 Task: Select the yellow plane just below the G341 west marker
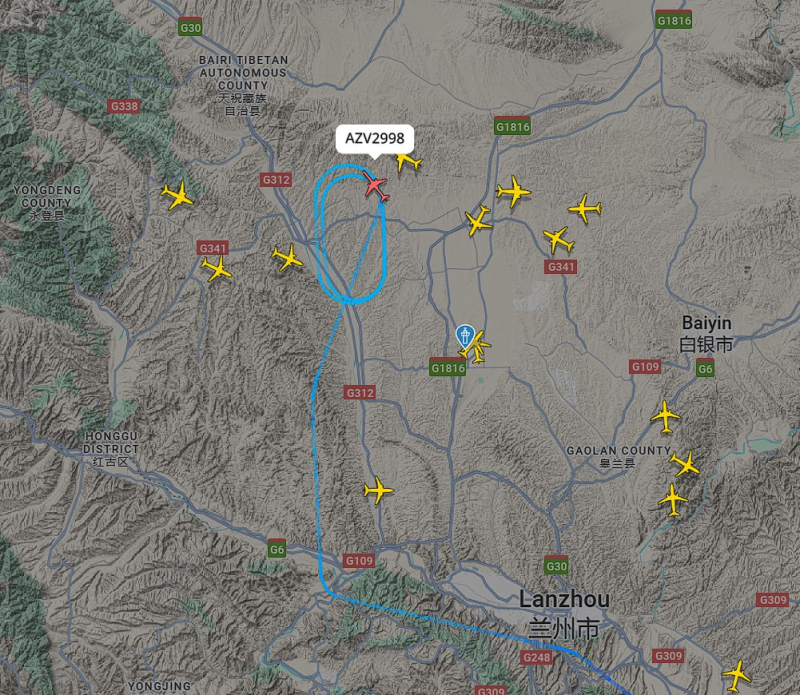[216, 268]
